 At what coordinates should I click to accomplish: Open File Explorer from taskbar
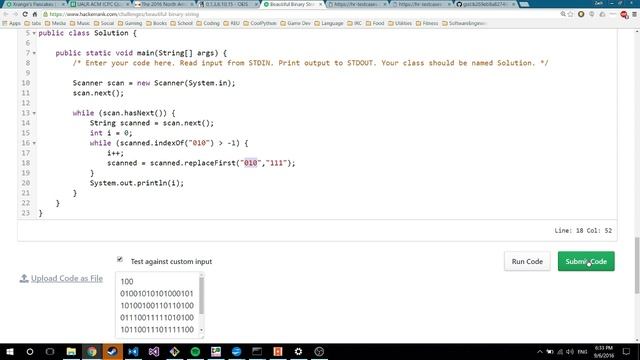tap(71, 351)
